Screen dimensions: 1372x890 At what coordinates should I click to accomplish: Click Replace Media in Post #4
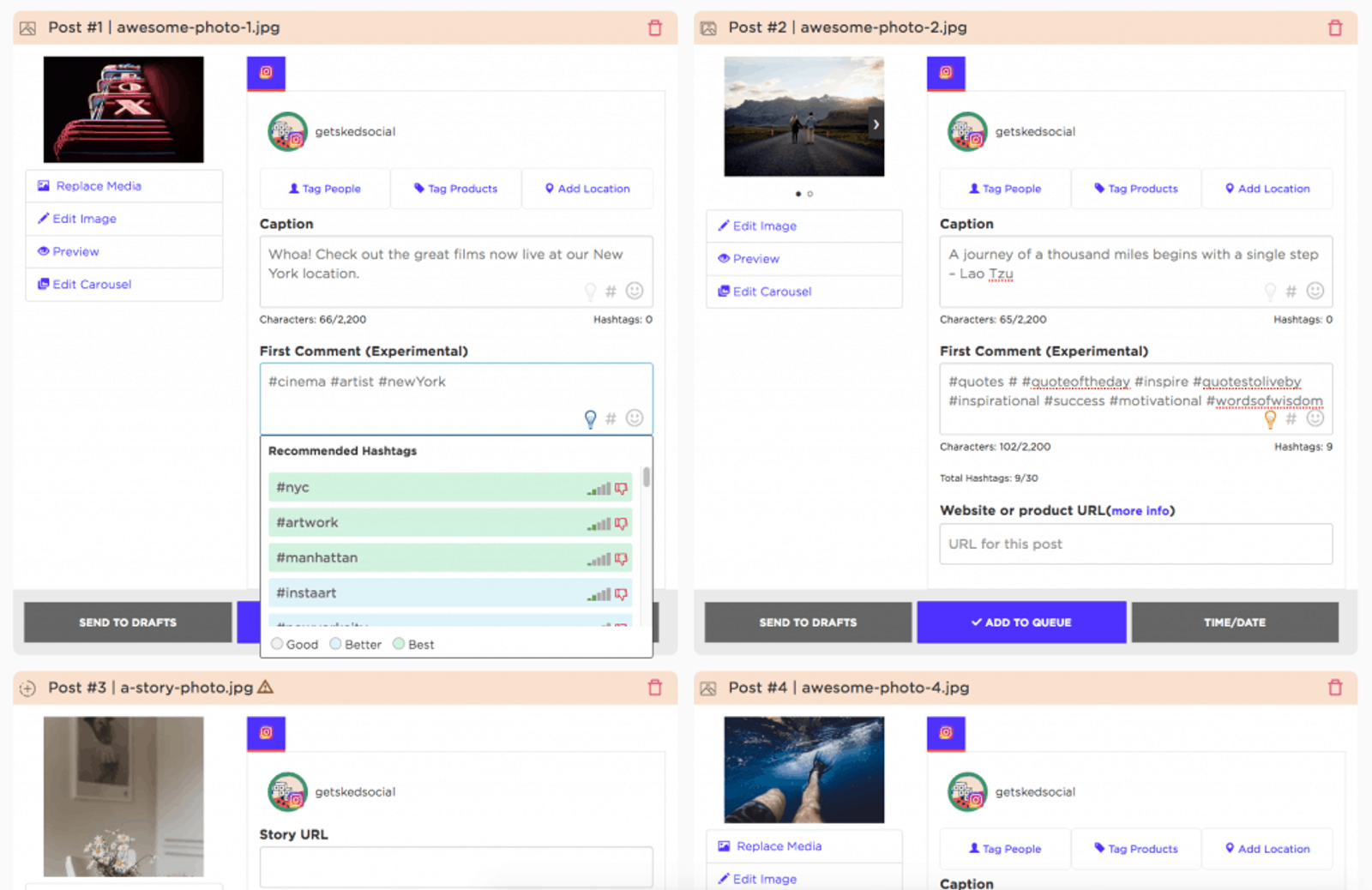point(804,846)
